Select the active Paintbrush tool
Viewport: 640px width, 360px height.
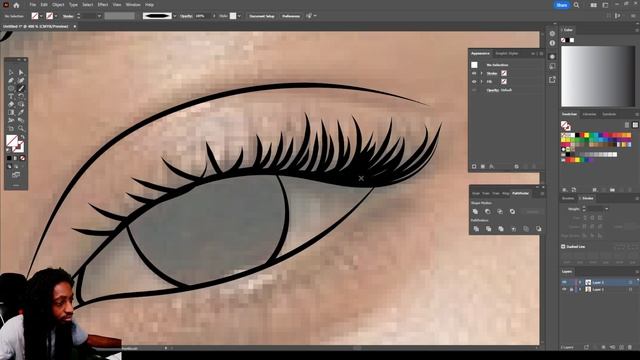tap(21, 88)
